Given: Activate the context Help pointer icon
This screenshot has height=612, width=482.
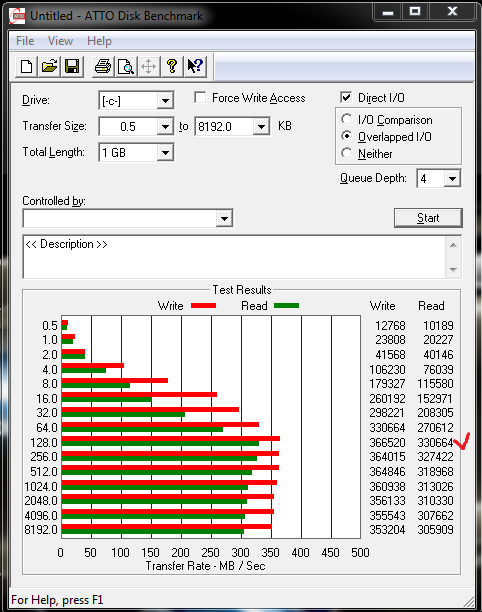Looking at the screenshot, I should [x=195, y=66].
